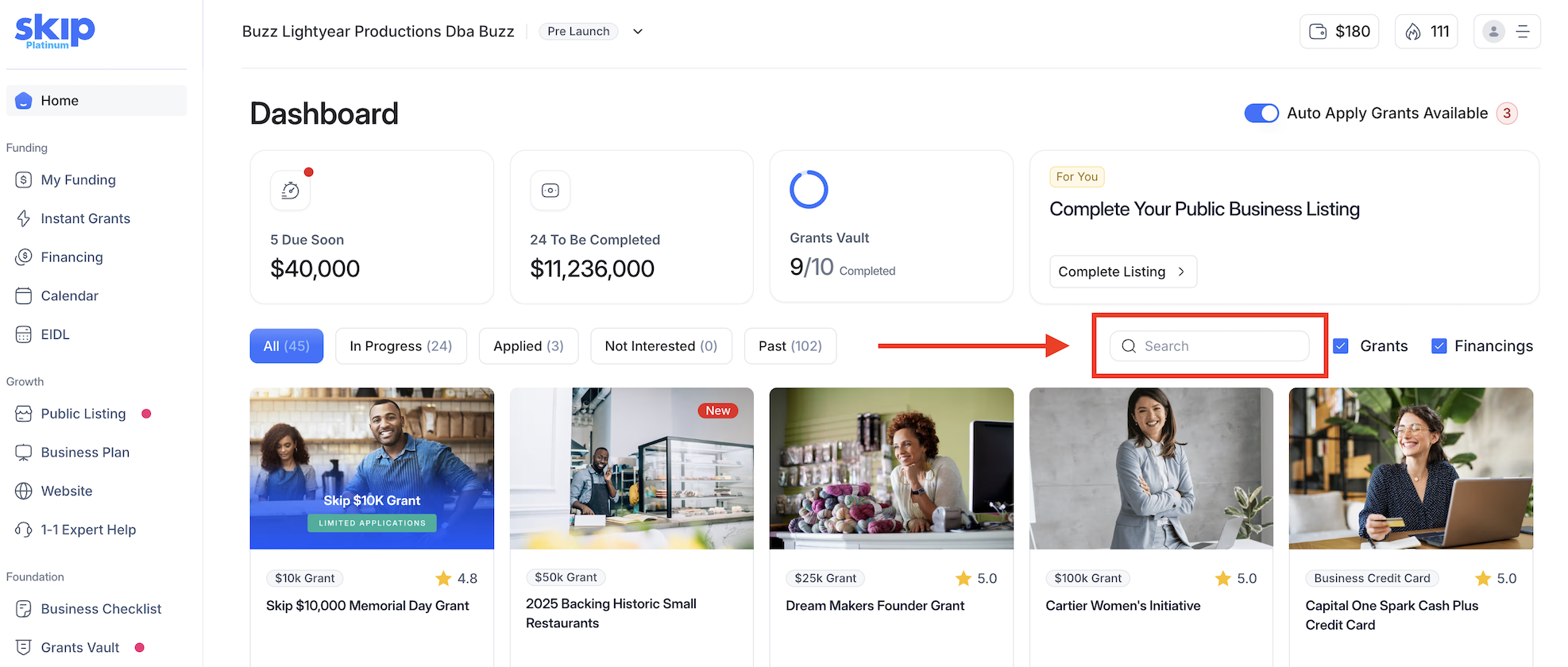The image size is (1568, 667).
Task: Open the Financing sidebar link
Action: pos(71,257)
